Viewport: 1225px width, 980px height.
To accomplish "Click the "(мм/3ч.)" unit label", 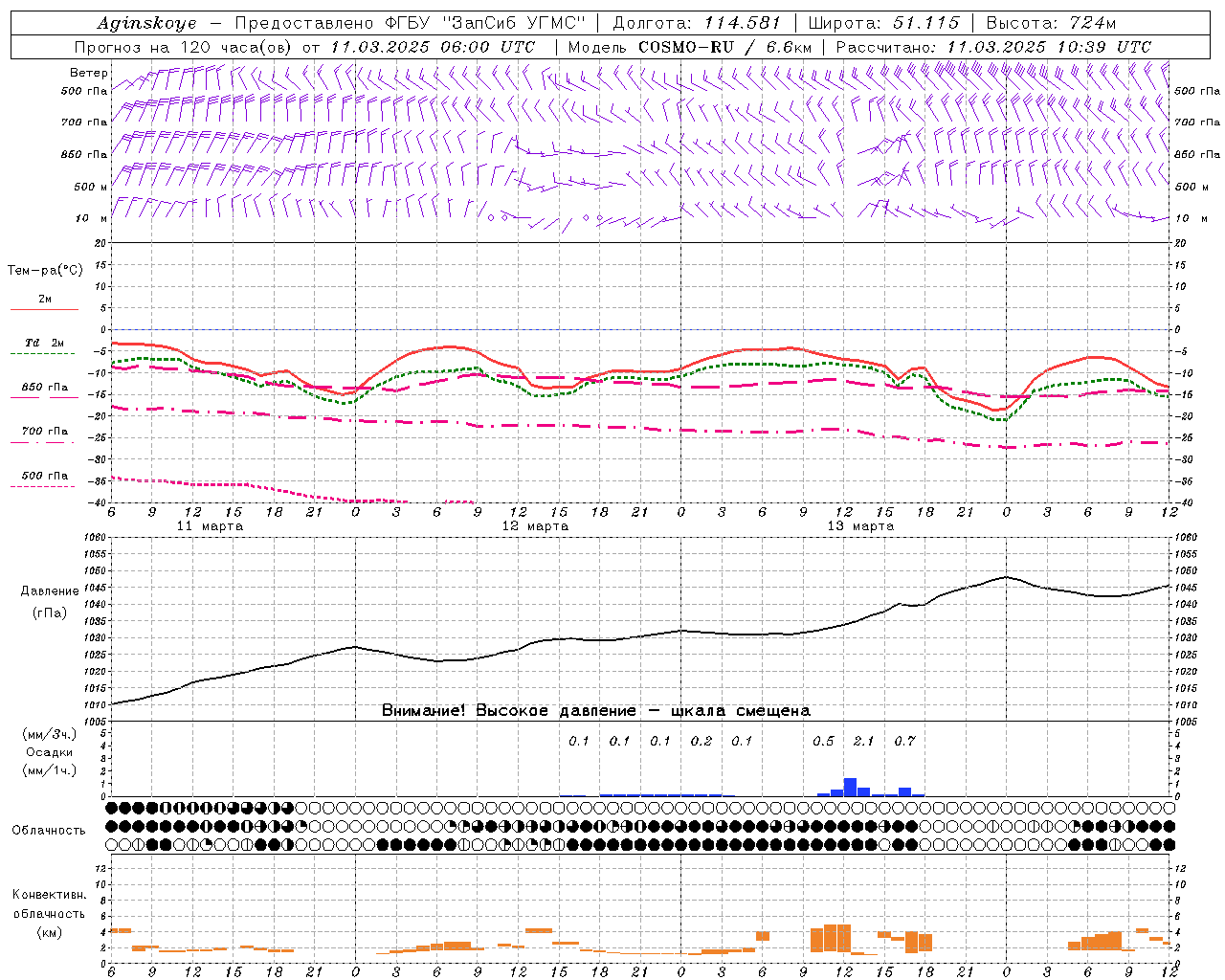I will tap(50, 734).
